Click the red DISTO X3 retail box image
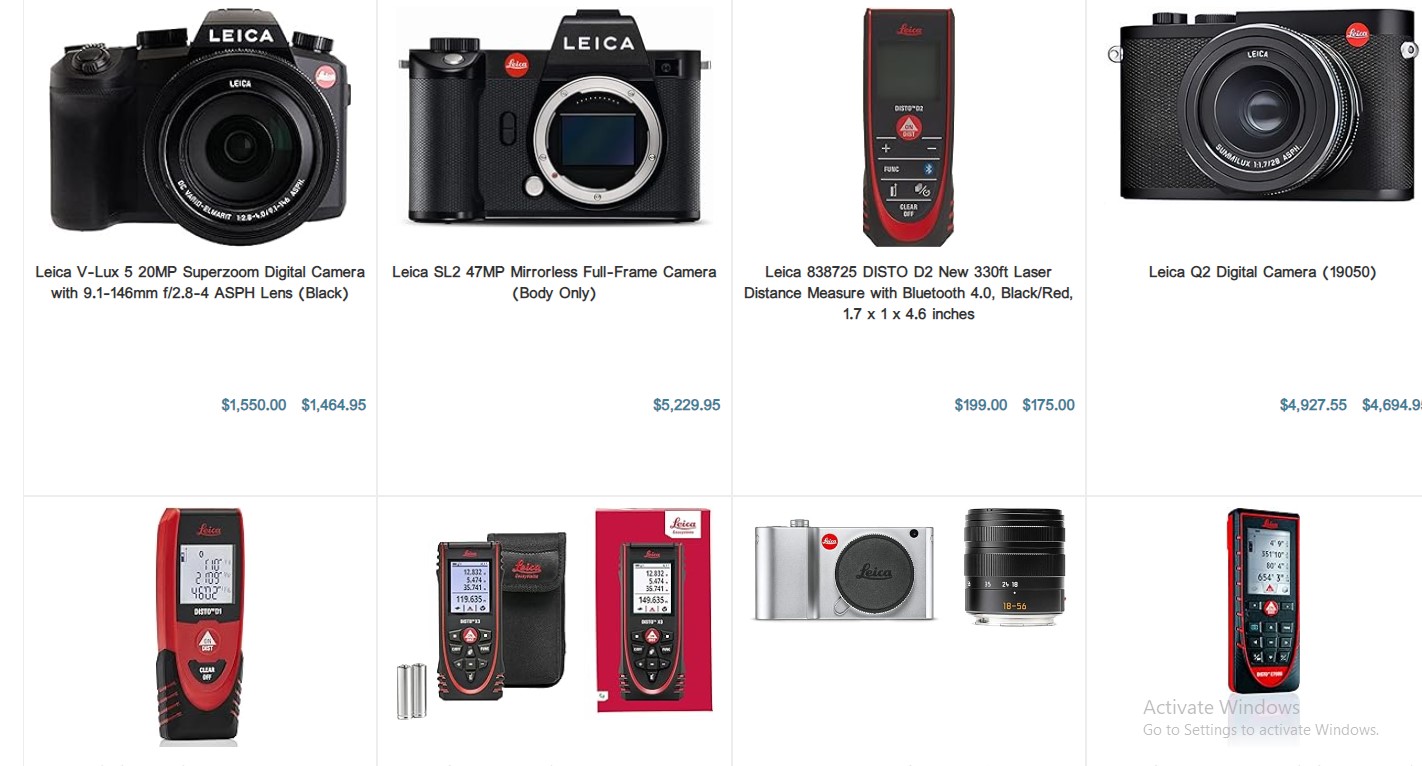1422x766 pixels. 654,610
